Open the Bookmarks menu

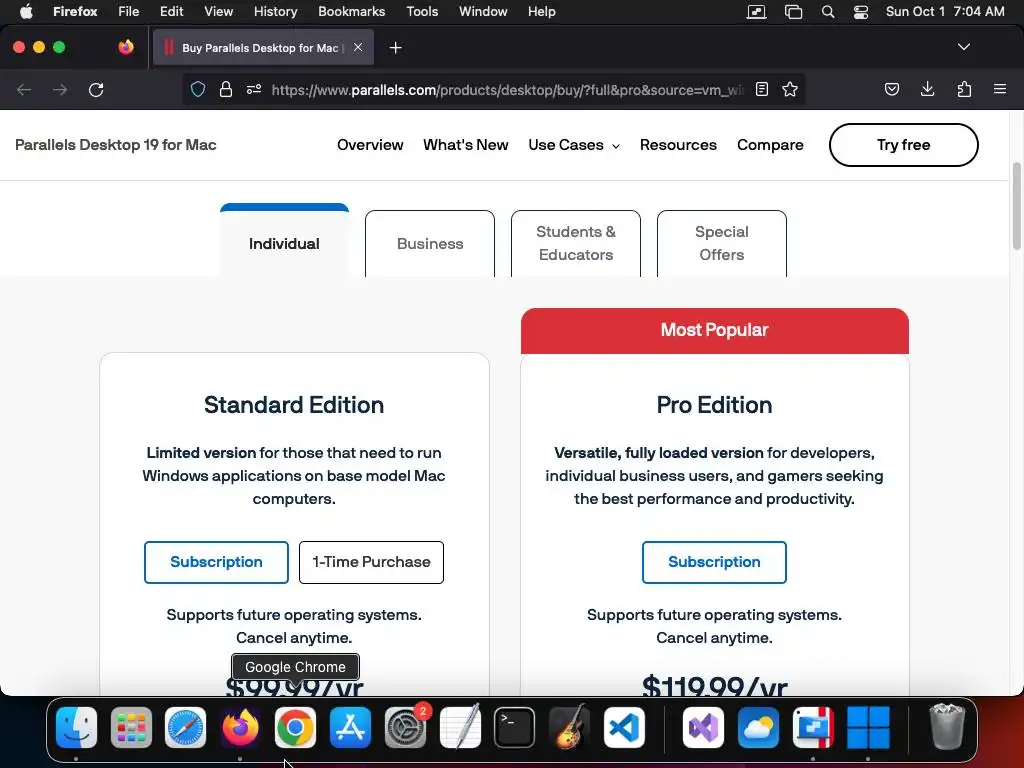click(351, 12)
